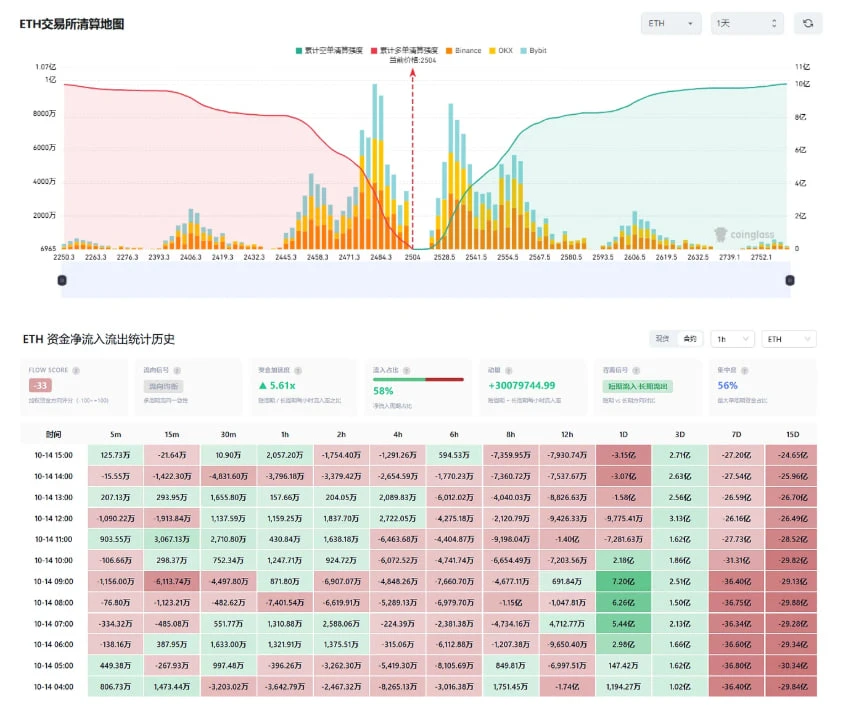Refresh the ETH liquidation map
Image resolution: width=842 pixels, height=707 pixels.
point(808,23)
